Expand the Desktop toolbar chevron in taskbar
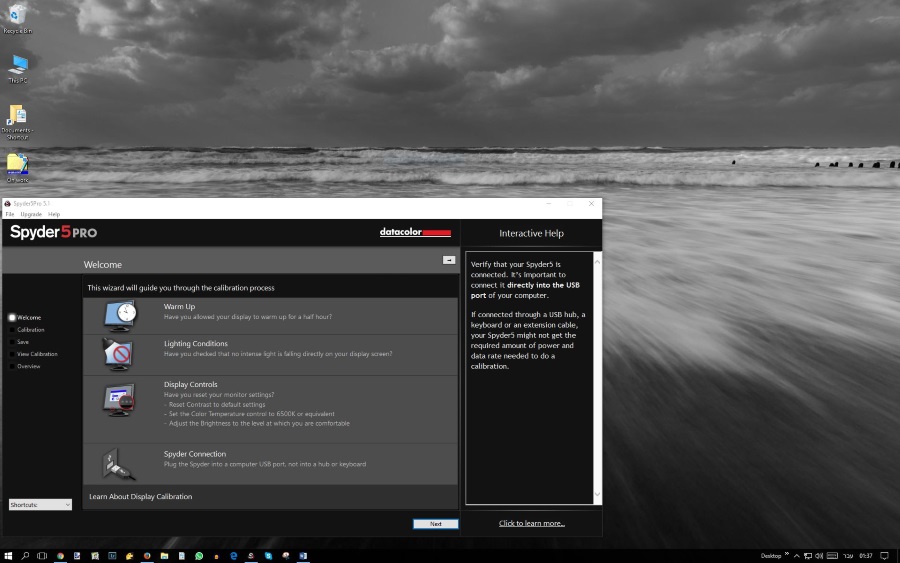 click(x=787, y=553)
